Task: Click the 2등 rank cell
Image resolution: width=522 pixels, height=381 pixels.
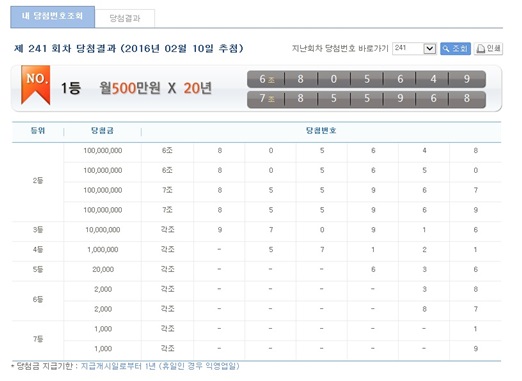Action: click(x=38, y=180)
